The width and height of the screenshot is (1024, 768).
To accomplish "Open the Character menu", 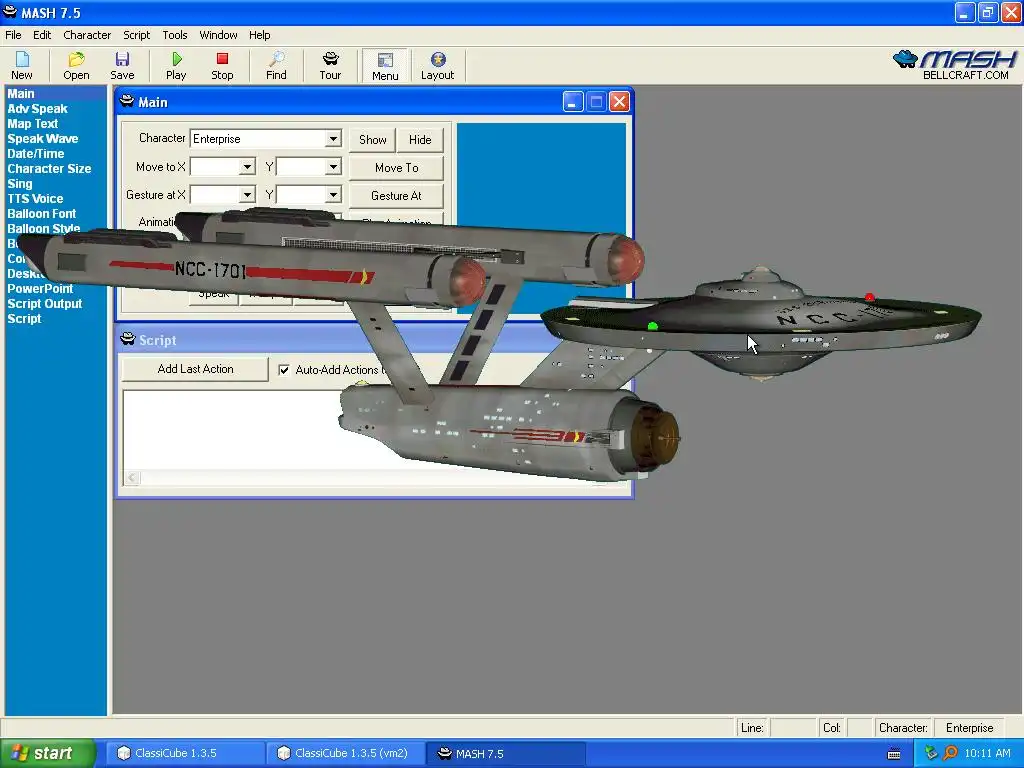I will pyautogui.click(x=87, y=35).
